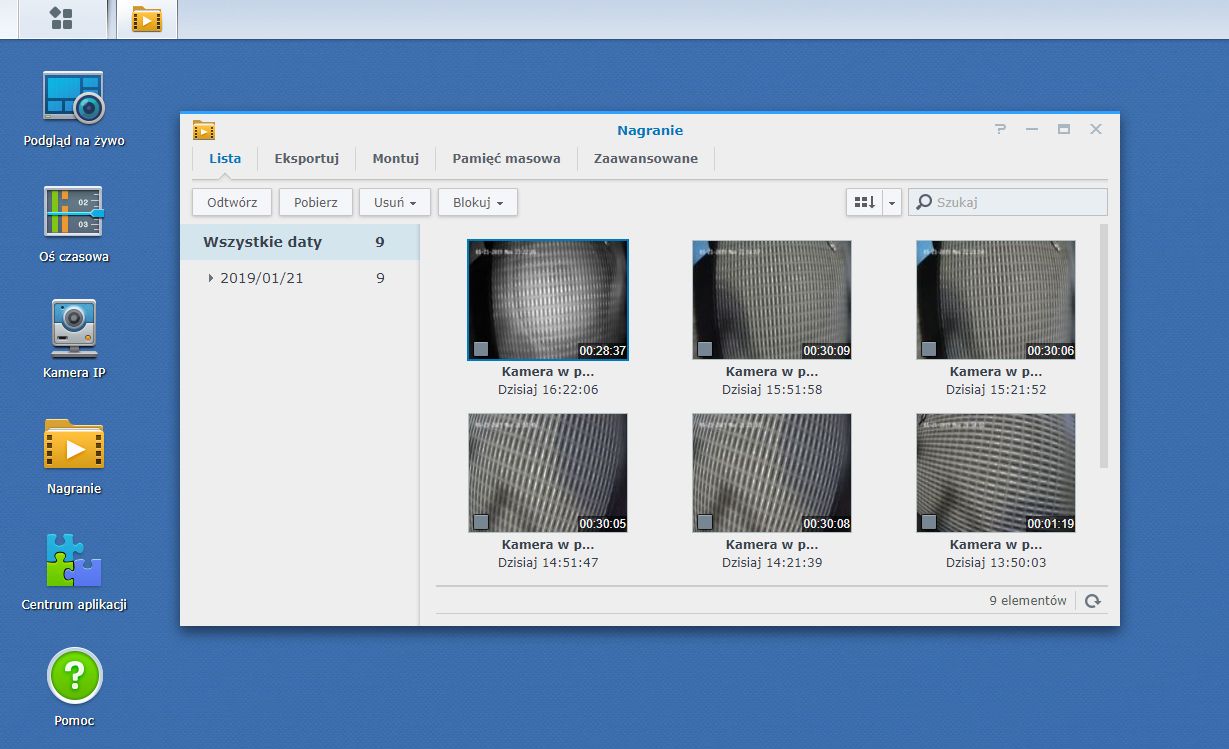The width and height of the screenshot is (1229, 749).
Task: Click the refresh icon beside 9 elementów
Action: click(1093, 601)
